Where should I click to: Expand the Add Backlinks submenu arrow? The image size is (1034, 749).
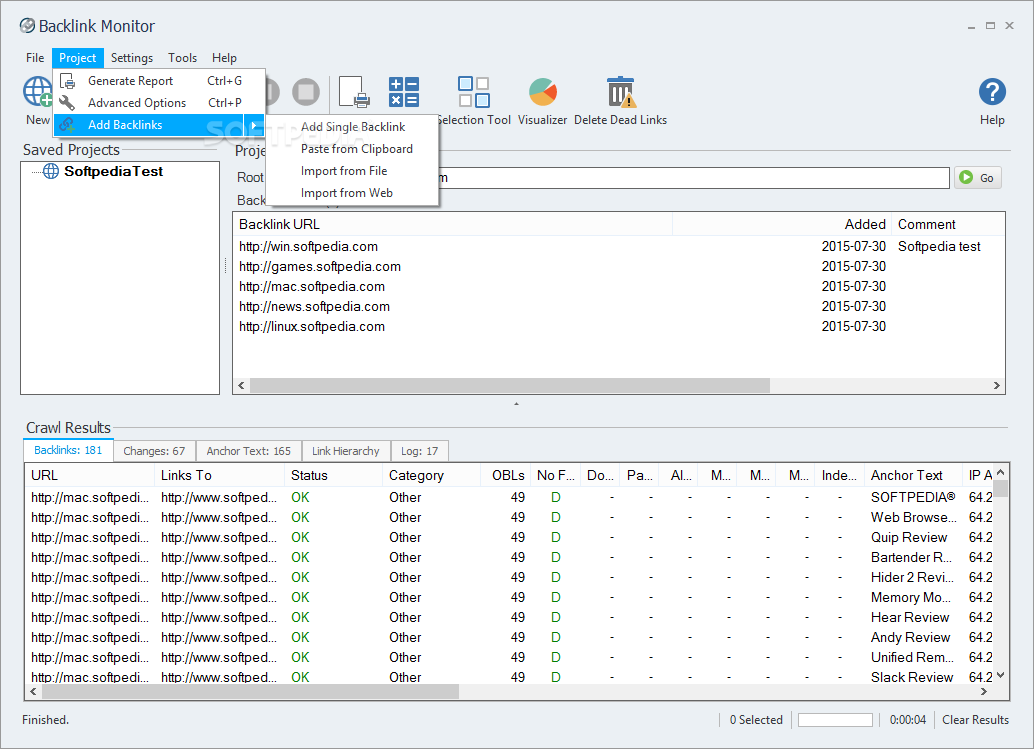tap(254, 125)
